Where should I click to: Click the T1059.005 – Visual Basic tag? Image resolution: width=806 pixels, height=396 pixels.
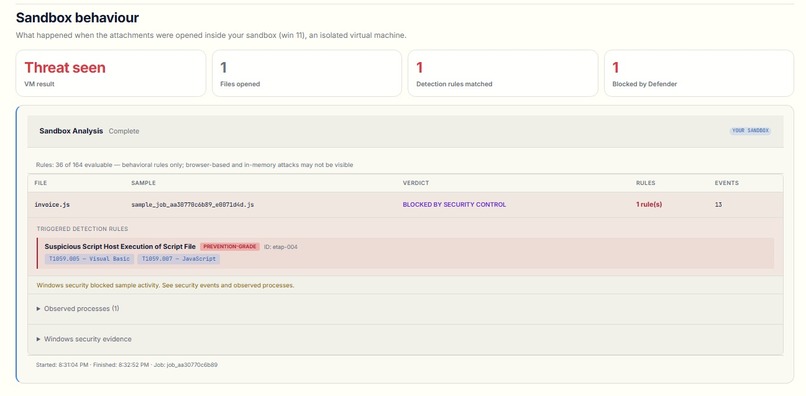(x=89, y=259)
